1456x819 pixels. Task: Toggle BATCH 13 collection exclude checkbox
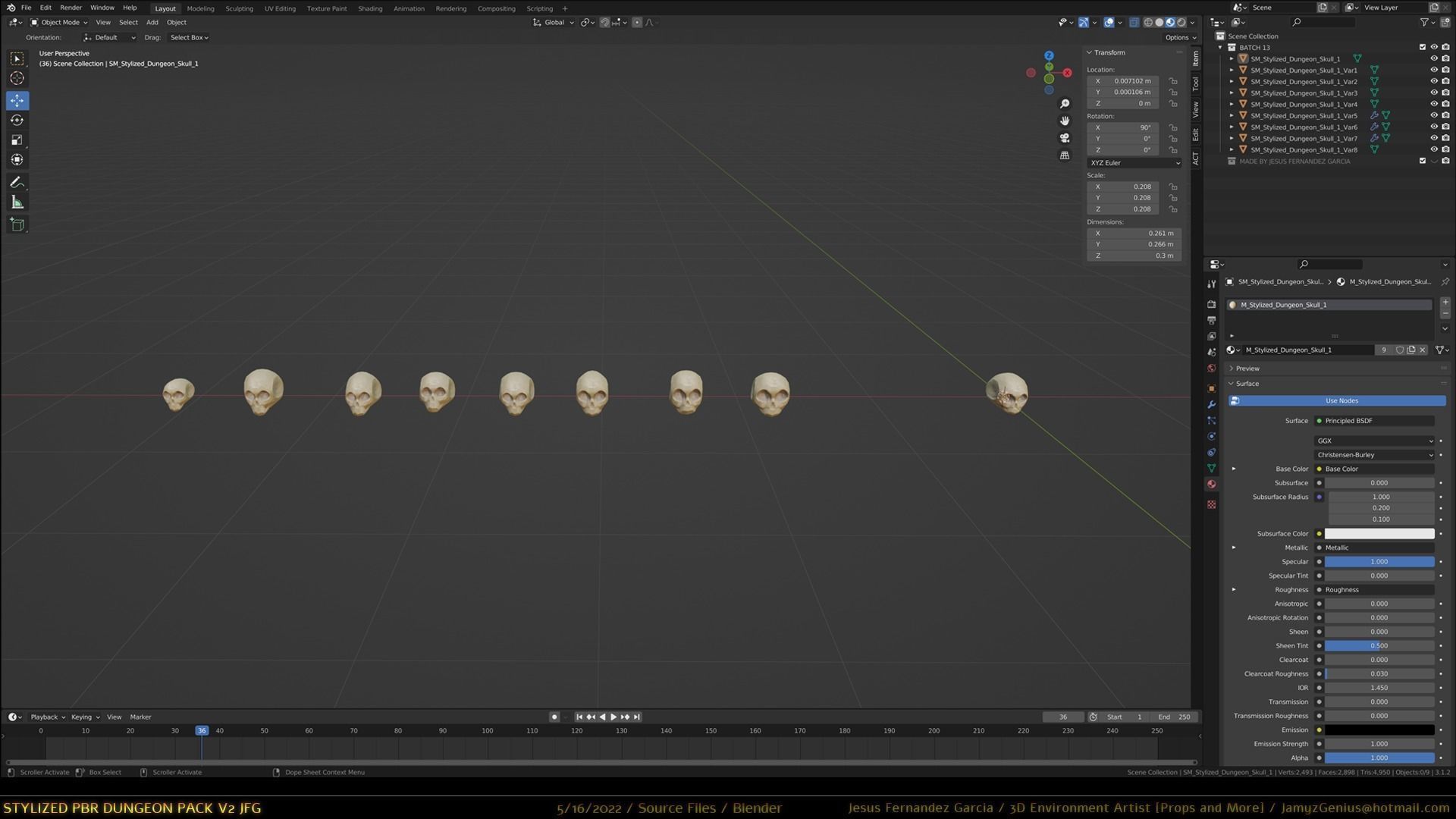point(1422,47)
